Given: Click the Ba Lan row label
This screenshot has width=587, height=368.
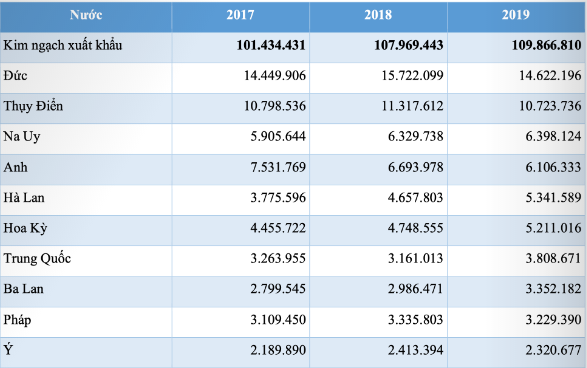Looking at the screenshot, I should pos(24,289).
